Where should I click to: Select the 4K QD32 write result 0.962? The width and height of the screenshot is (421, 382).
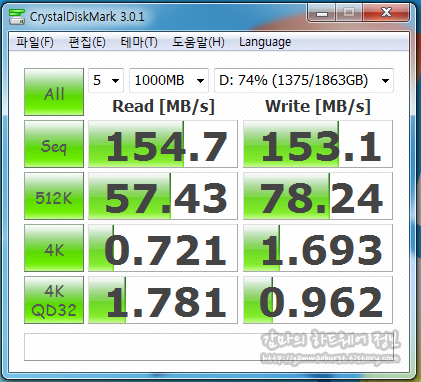point(318,300)
